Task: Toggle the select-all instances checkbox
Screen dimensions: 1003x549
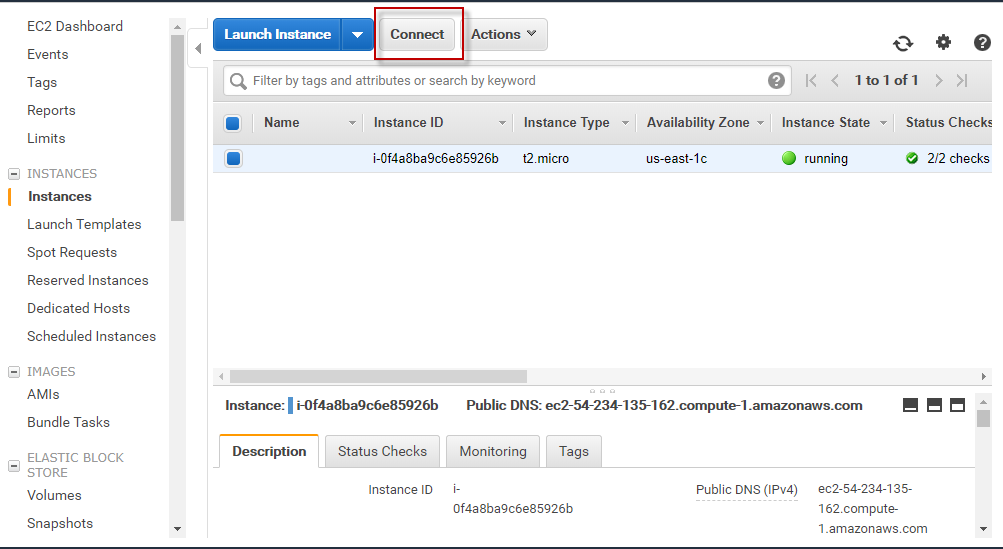Action: point(233,123)
